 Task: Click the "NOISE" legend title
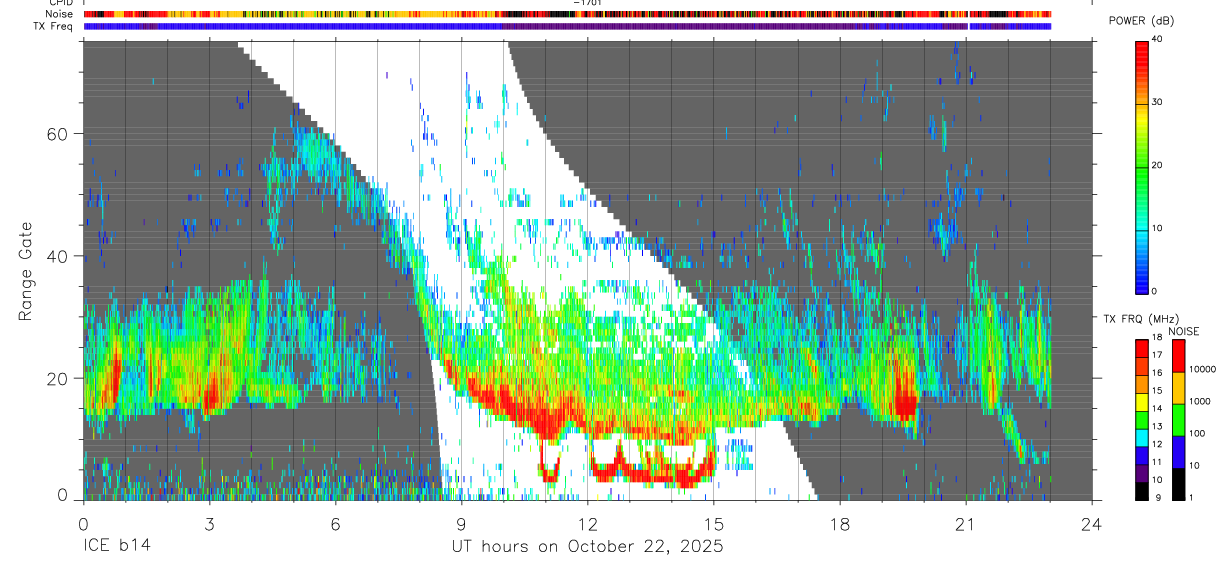click(1184, 331)
